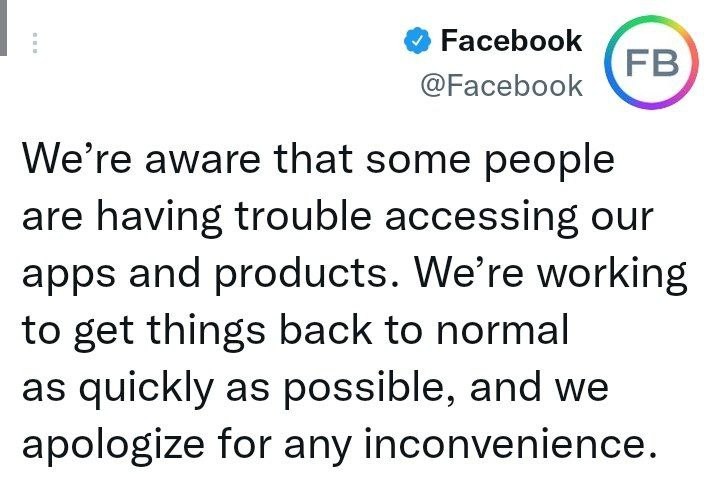
Task: Open the Facebook display name profile link
Action: tap(511, 41)
